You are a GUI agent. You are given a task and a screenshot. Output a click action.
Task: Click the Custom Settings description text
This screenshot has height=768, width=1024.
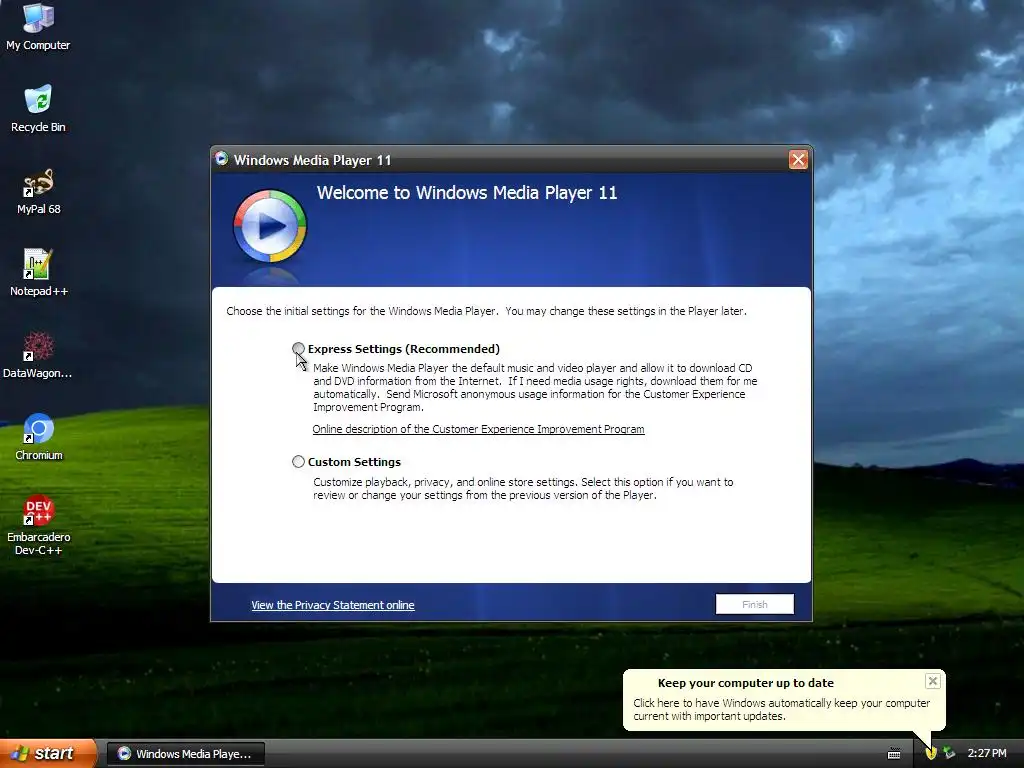523,488
